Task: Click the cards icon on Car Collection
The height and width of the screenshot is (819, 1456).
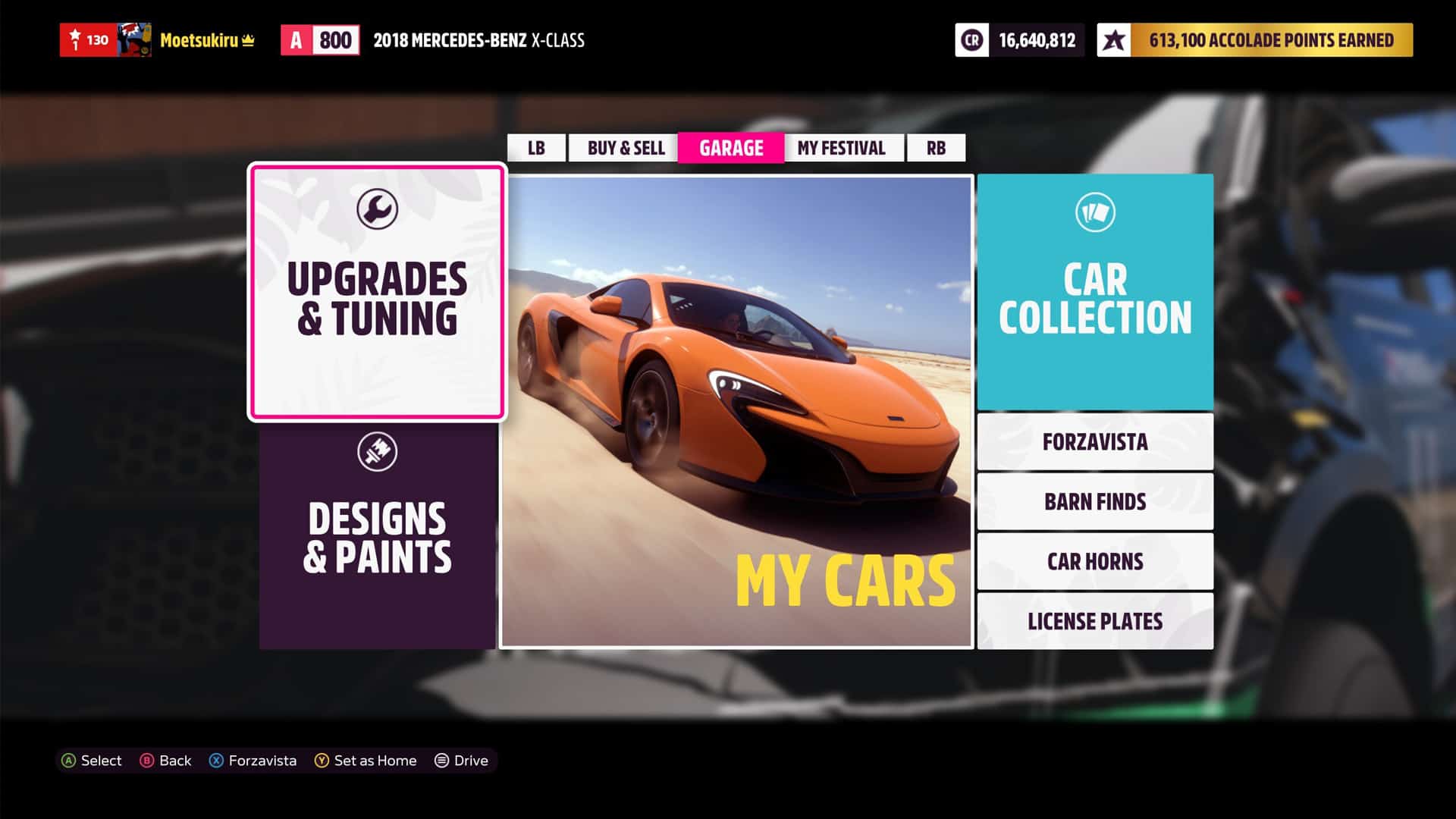Action: point(1095,212)
